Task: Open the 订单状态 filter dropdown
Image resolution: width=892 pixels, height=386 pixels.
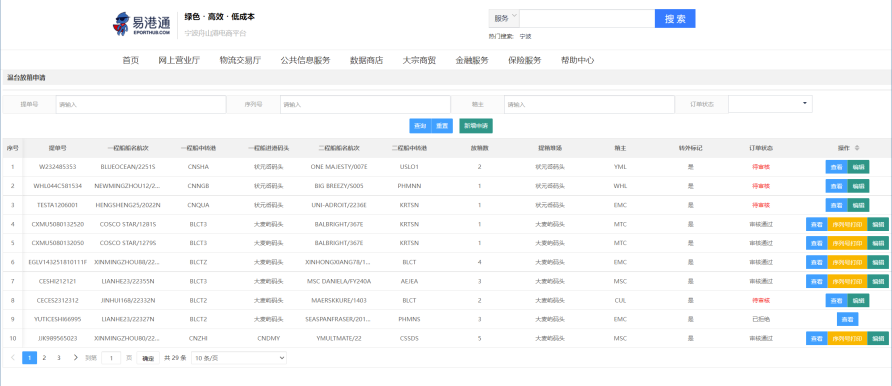Action: (770, 104)
